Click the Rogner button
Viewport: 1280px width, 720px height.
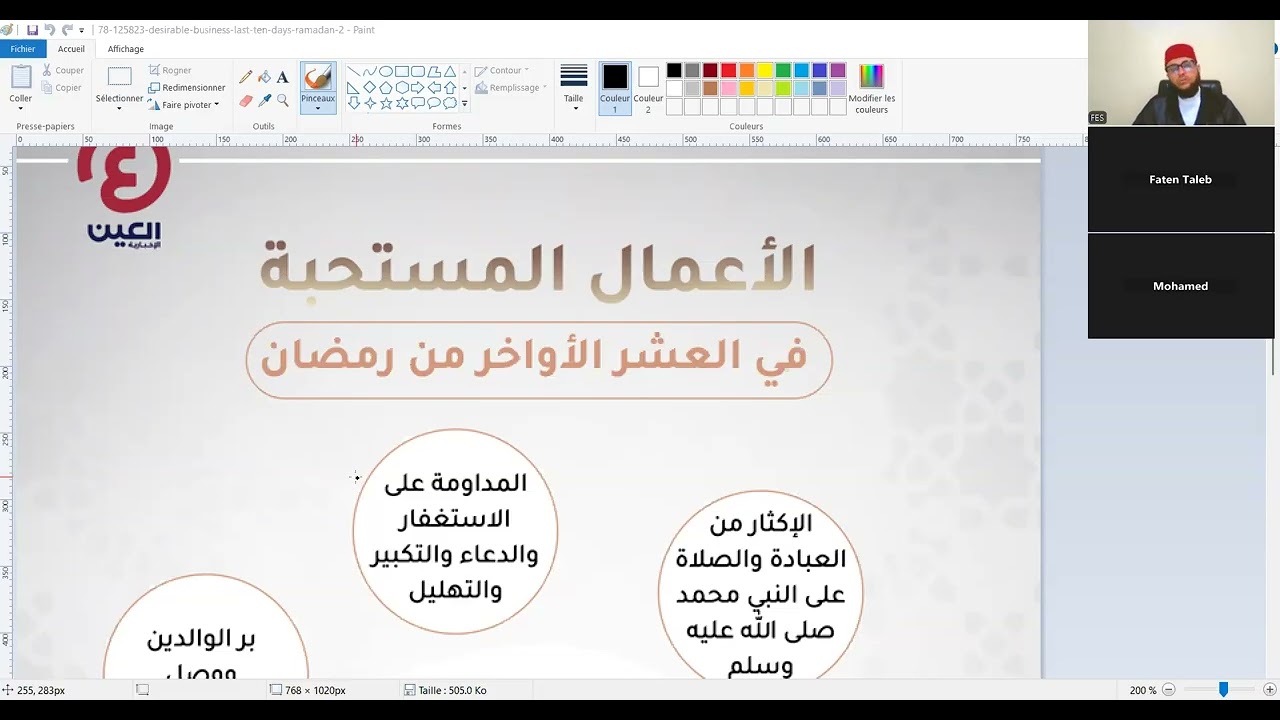click(170, 70)
